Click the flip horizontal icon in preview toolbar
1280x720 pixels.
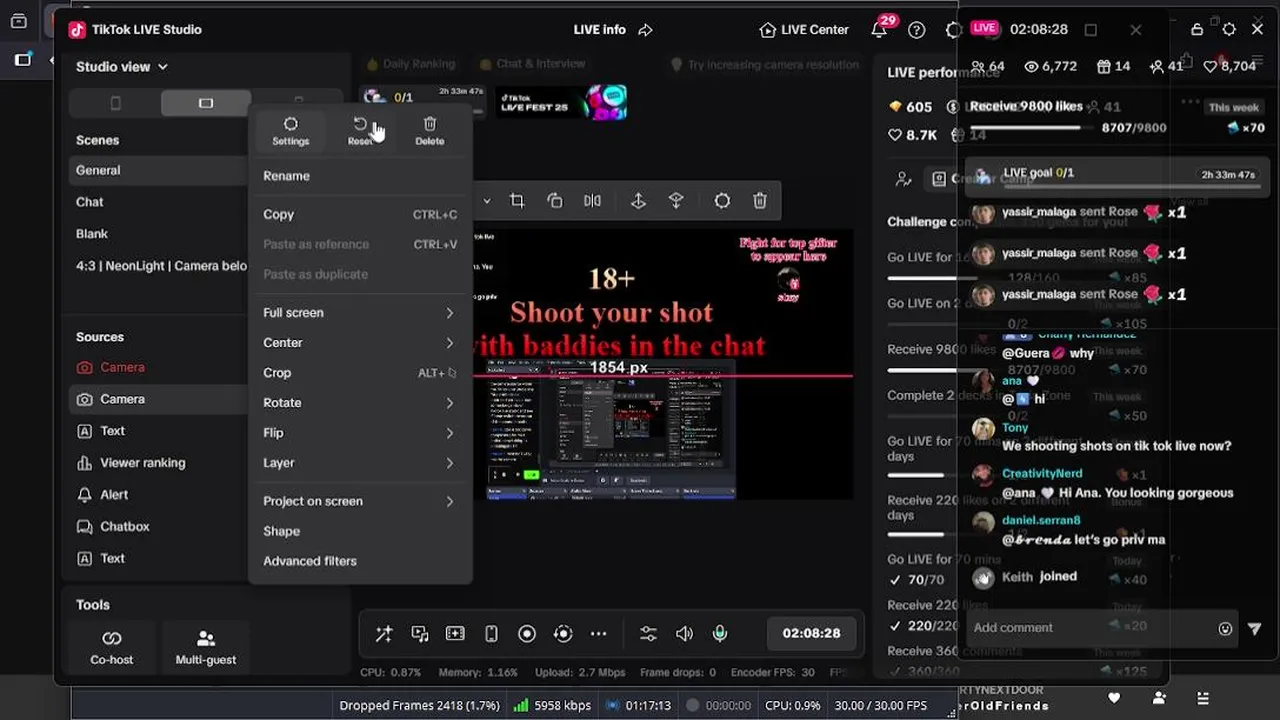[x=592, y=201]
